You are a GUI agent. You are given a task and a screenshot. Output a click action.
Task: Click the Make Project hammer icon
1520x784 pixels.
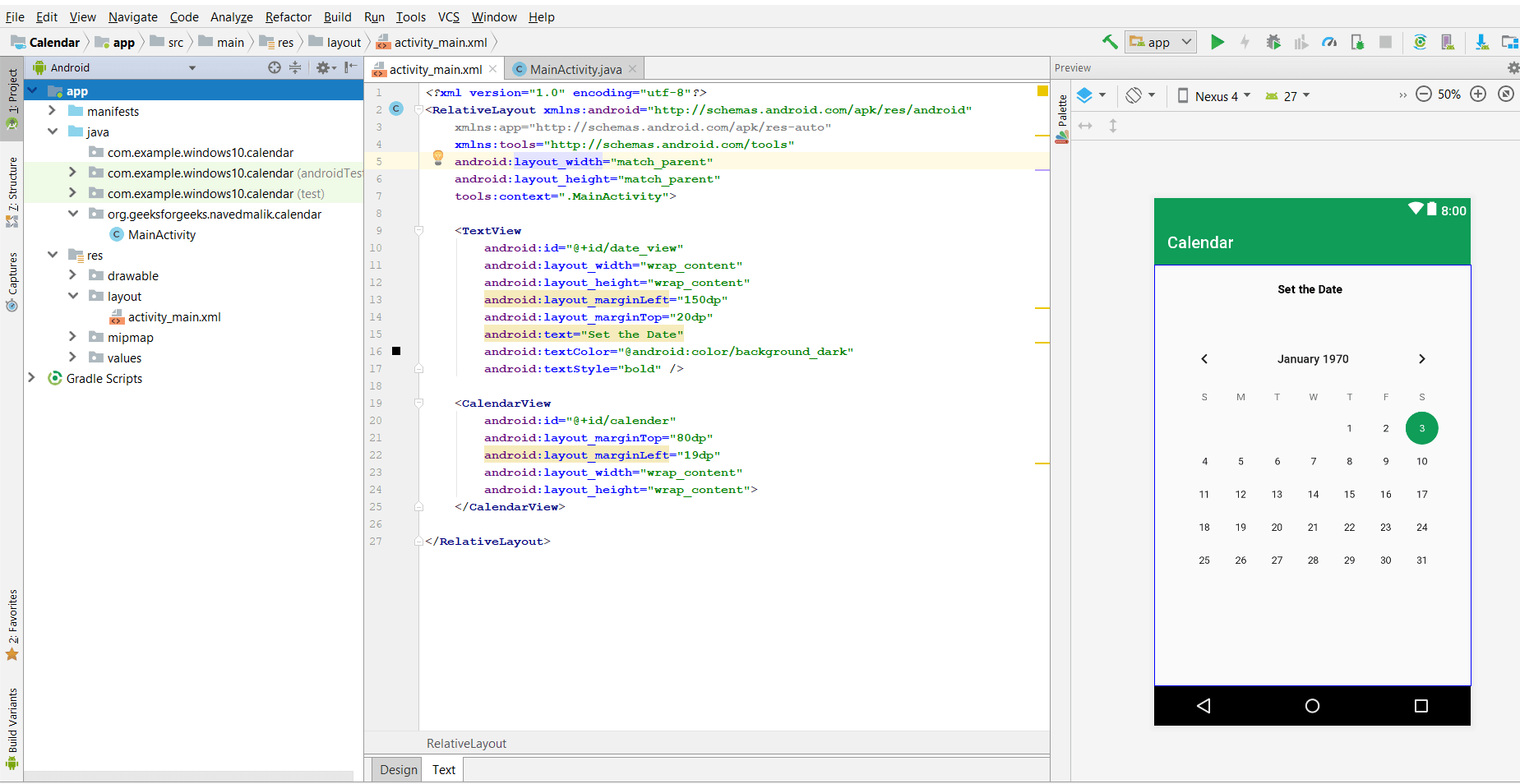[x=1110, y=42]
